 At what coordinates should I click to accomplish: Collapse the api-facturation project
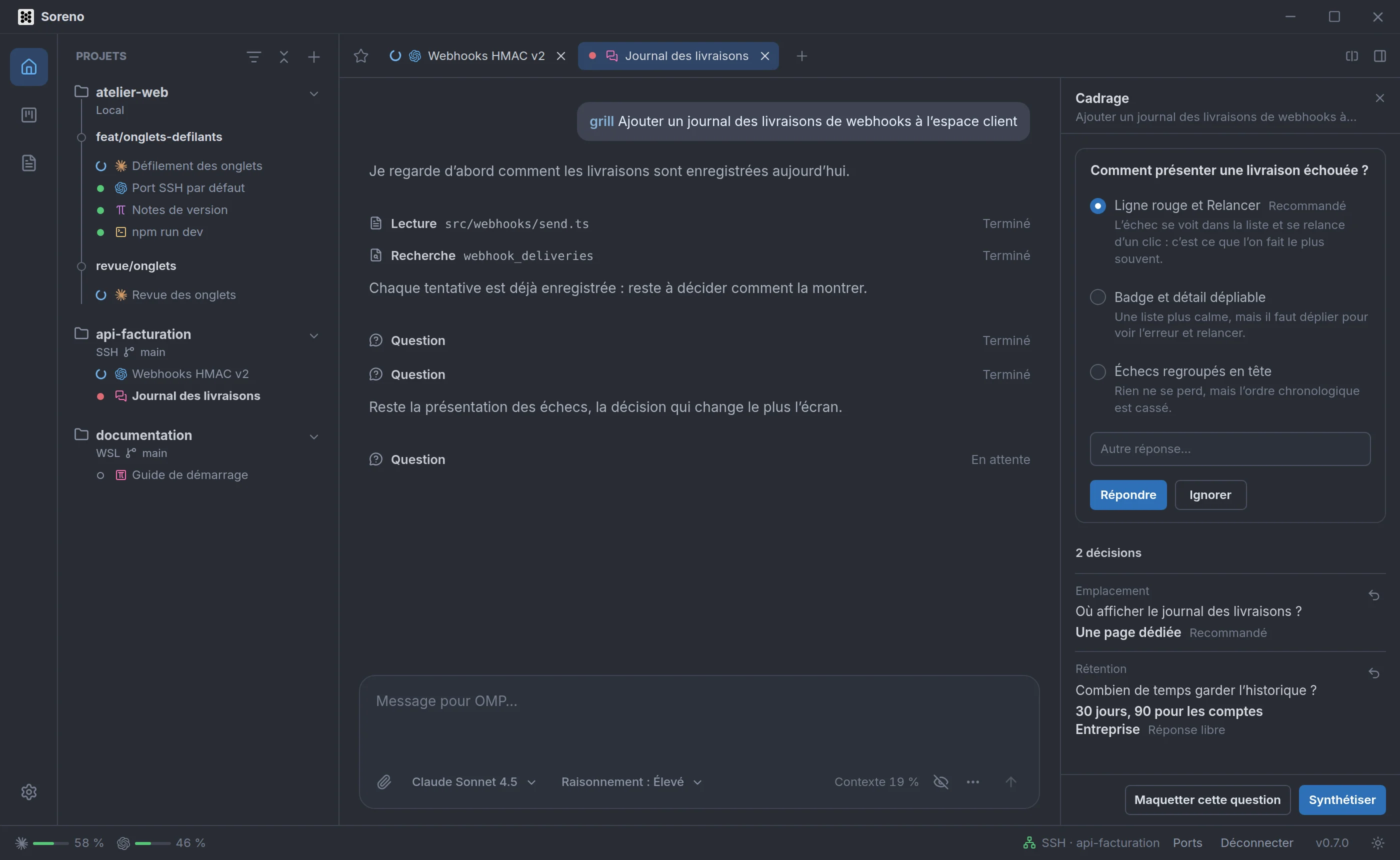tap(314, 335)
